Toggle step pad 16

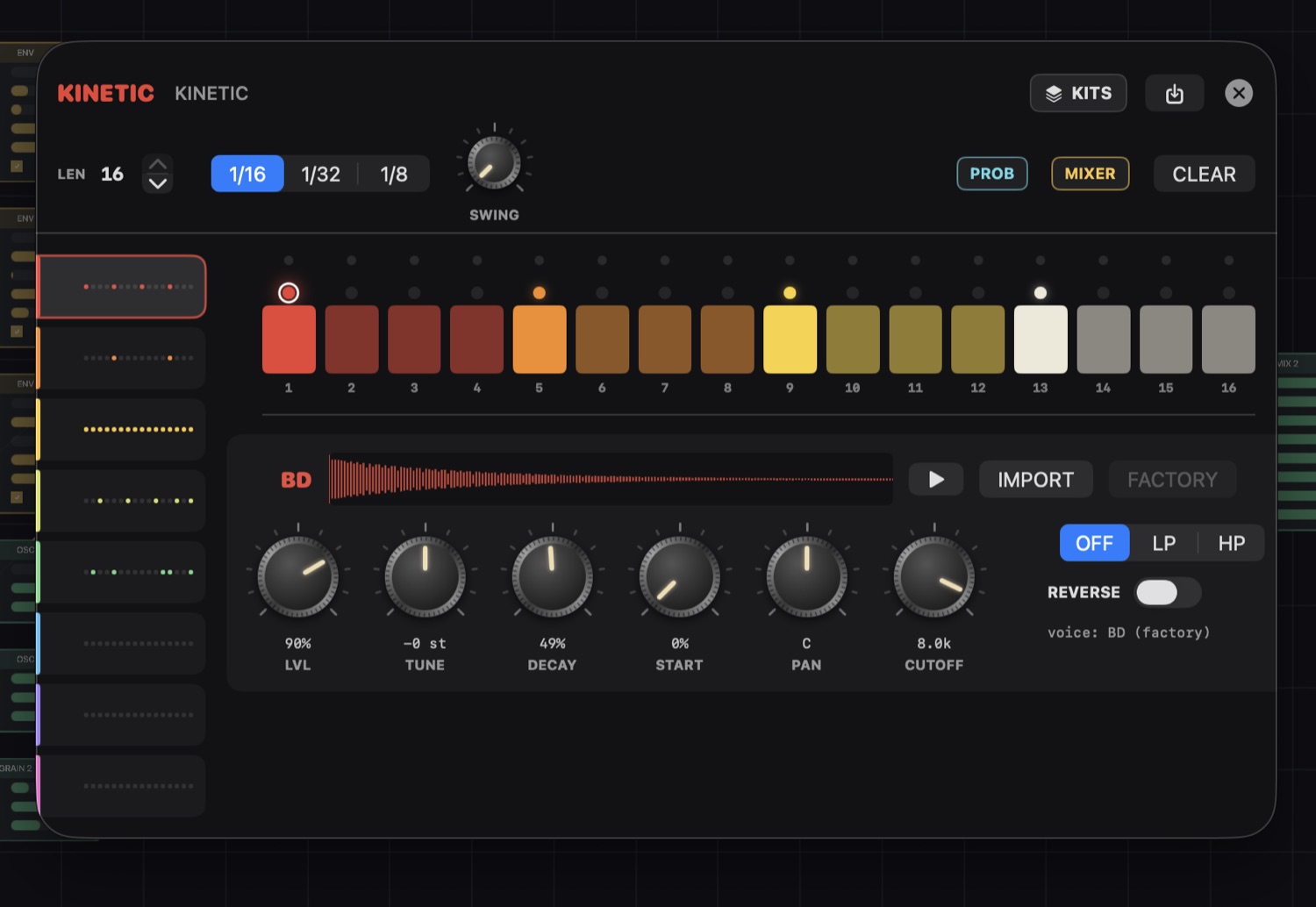tap(1228, 339)
